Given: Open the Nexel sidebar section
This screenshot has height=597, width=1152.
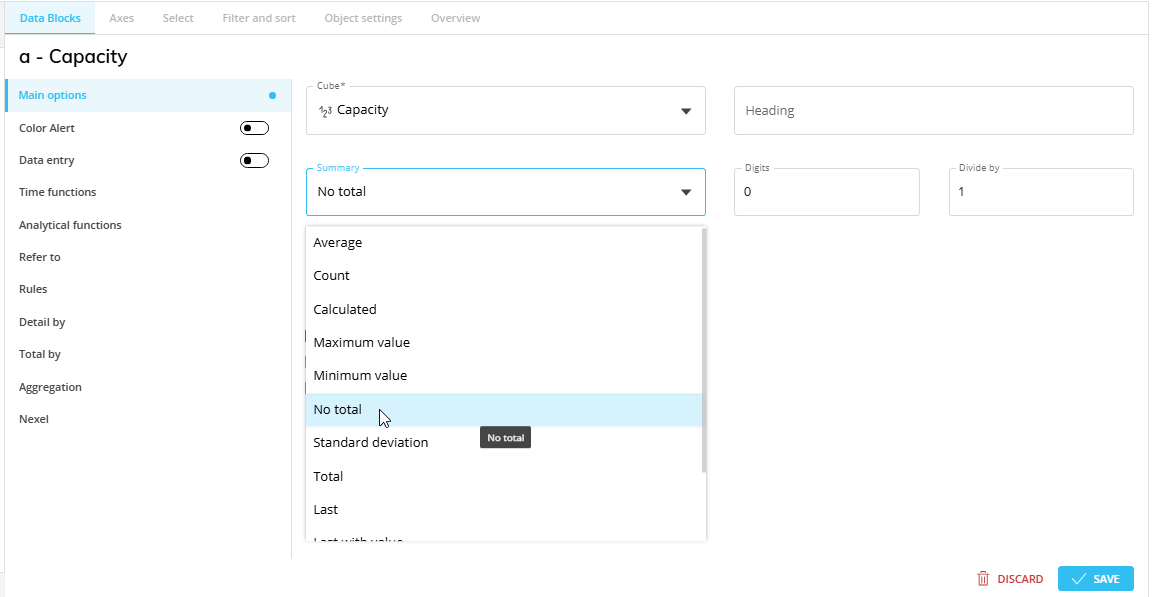Looking at the screenshot, I should click(34, 419).
